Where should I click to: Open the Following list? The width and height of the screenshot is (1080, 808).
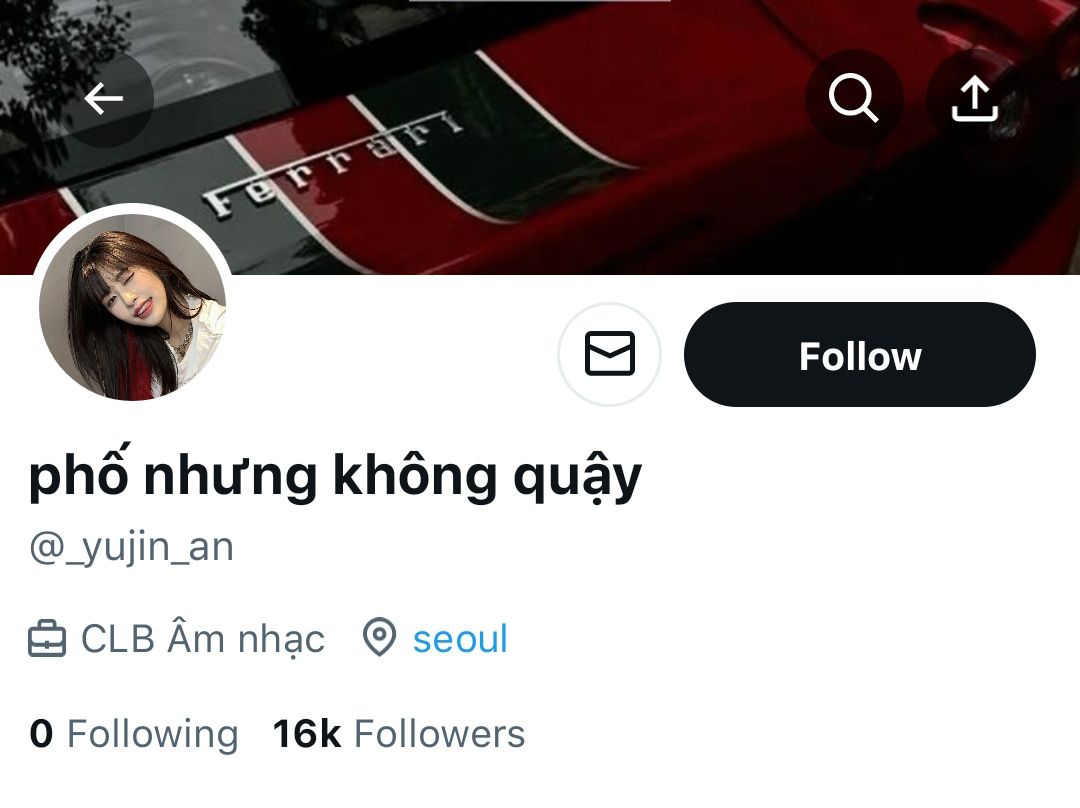[x=134, y=734]
